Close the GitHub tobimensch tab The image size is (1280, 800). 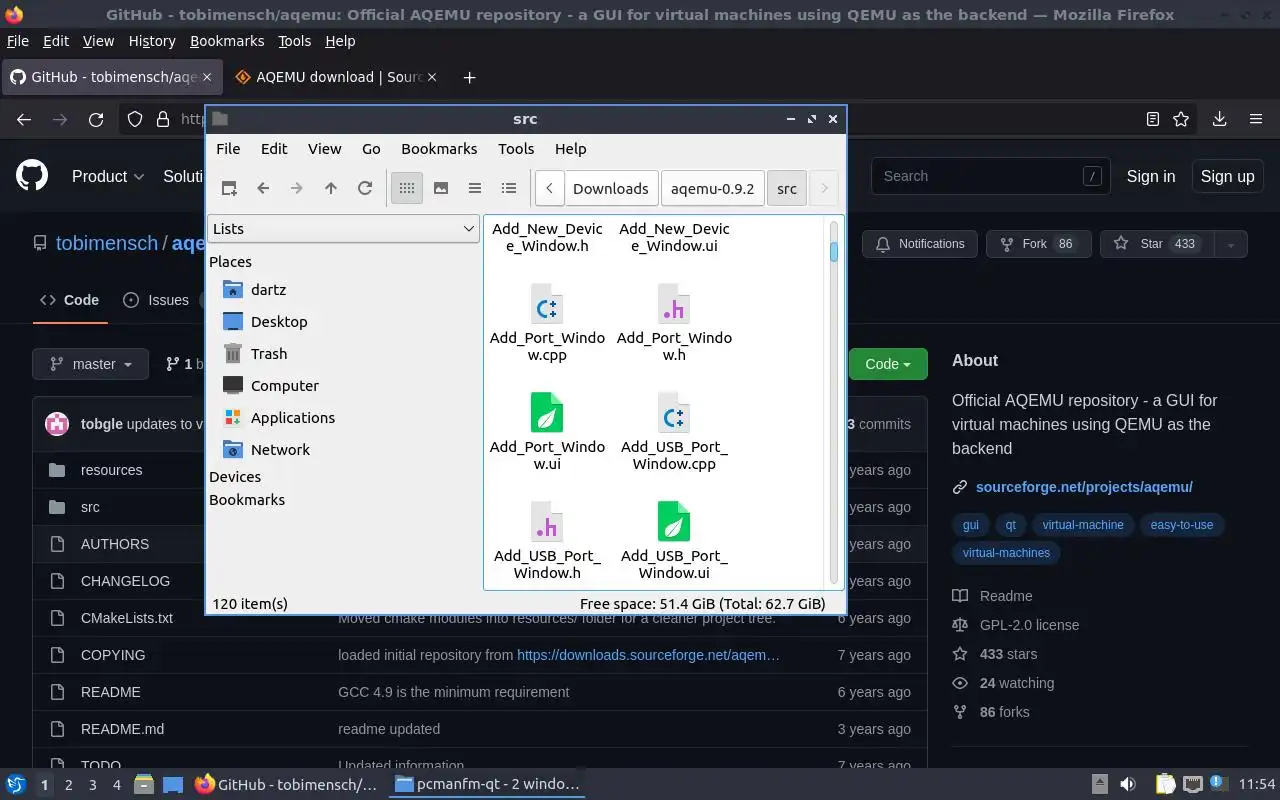(207, 77)
